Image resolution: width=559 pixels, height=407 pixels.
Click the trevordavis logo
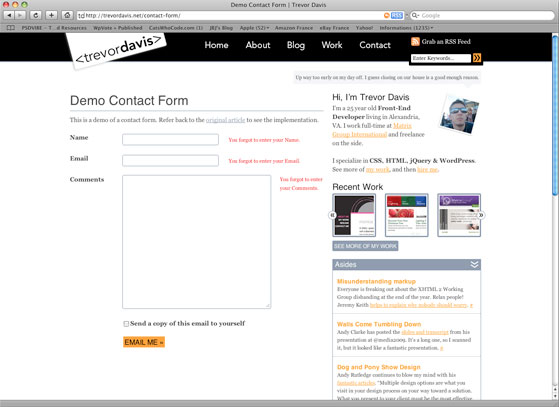[117, 51]
